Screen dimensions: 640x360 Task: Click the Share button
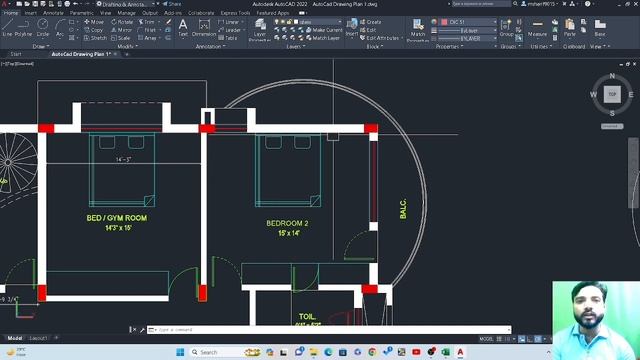point(172,4)
